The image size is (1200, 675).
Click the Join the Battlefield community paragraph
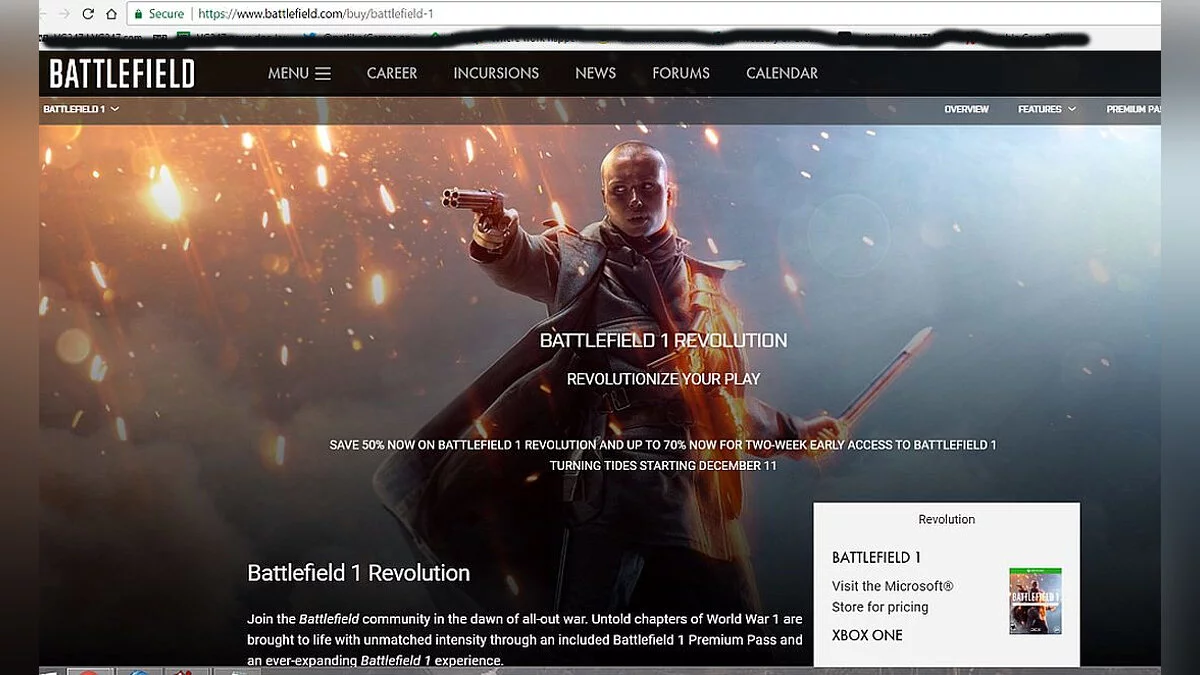click(525, 640)
